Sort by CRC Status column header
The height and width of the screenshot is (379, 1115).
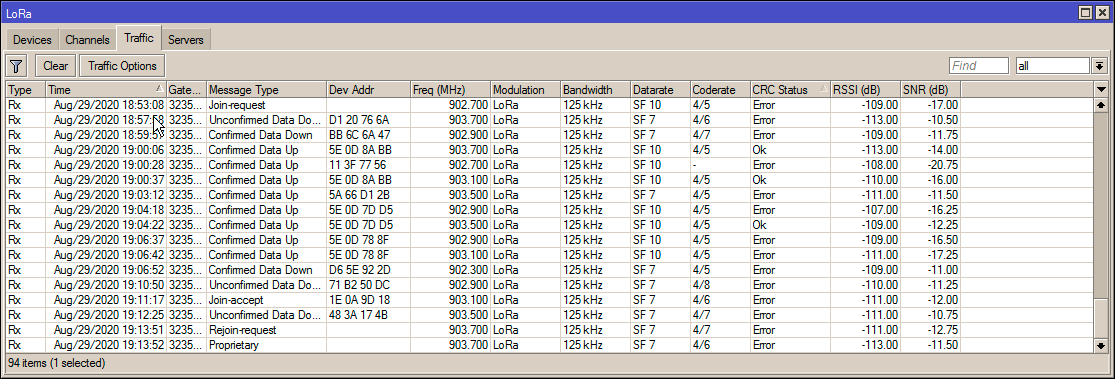click(x=790, y=90)
